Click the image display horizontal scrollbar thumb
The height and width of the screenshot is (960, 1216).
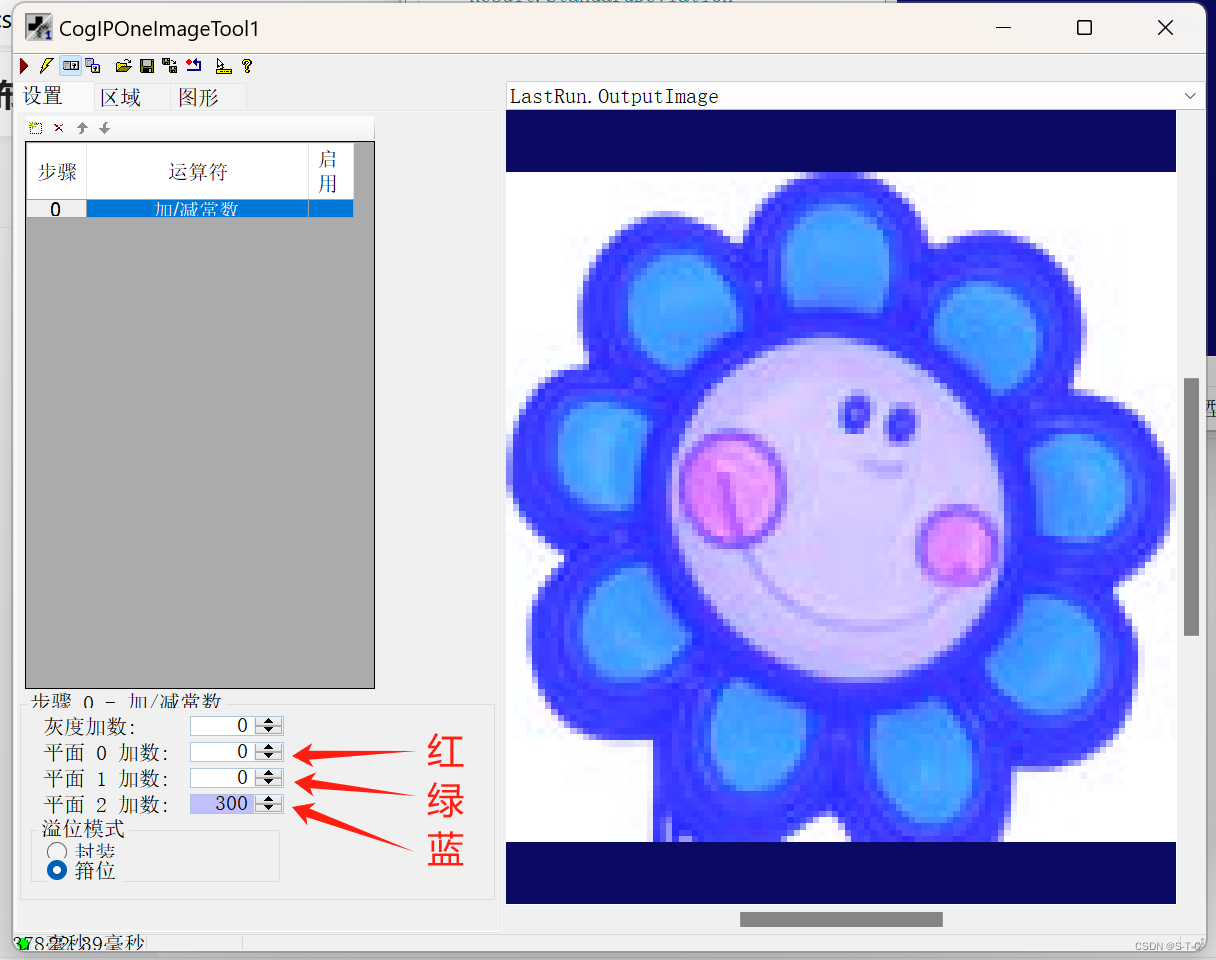coord(841,919)
